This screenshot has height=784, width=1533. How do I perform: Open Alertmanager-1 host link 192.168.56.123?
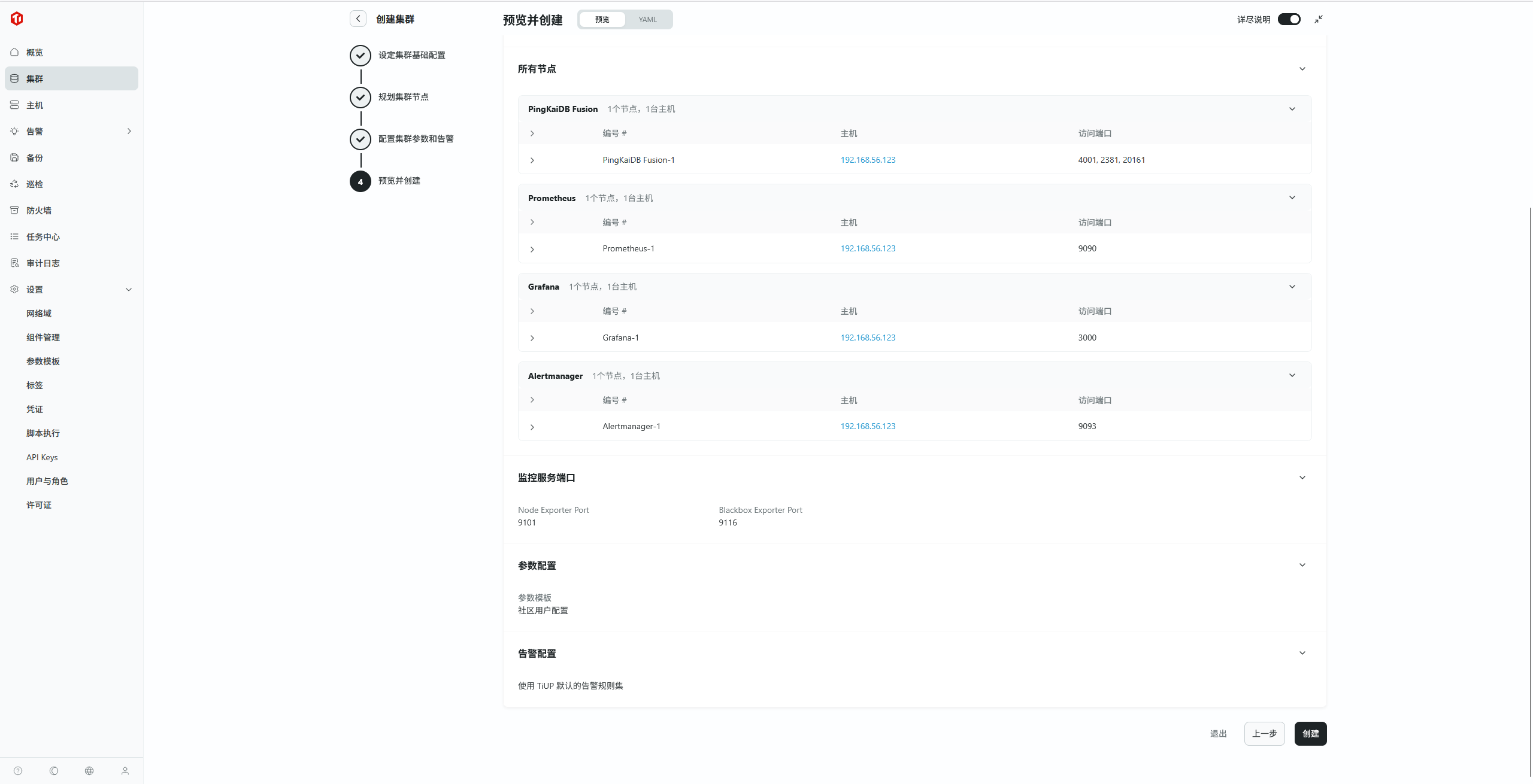point(868,426)
